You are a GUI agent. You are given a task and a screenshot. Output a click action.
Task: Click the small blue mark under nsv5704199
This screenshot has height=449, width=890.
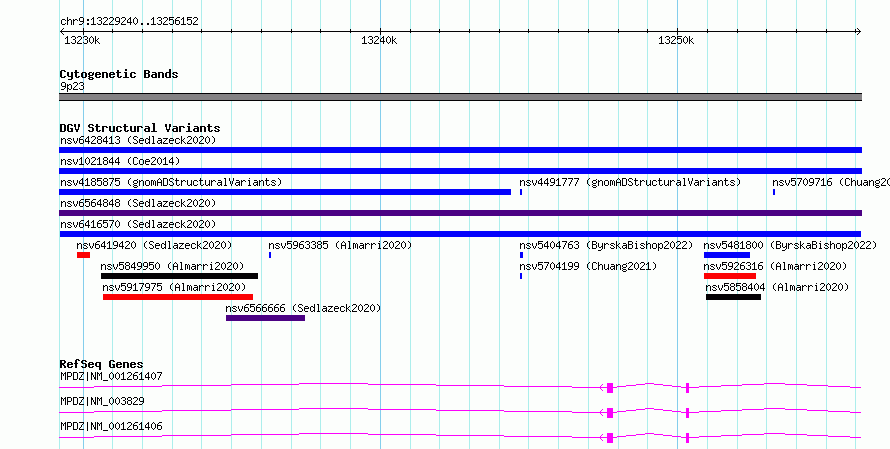[521, 276]
